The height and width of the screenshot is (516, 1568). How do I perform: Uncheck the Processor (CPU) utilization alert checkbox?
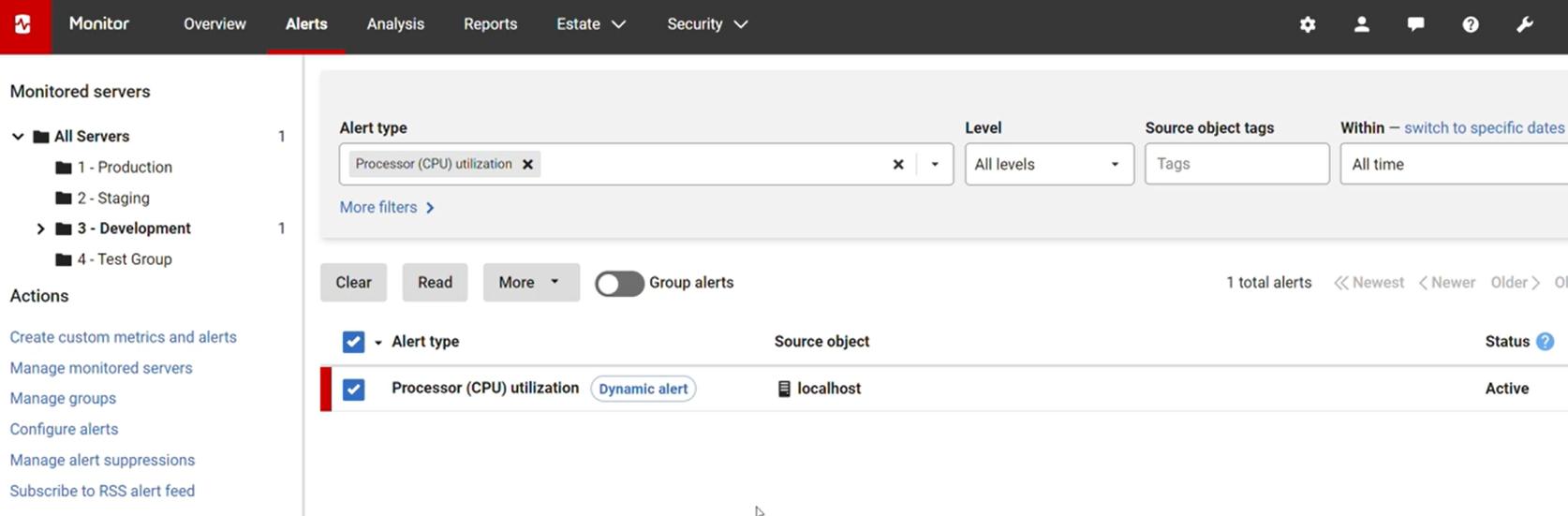point(353,389)
